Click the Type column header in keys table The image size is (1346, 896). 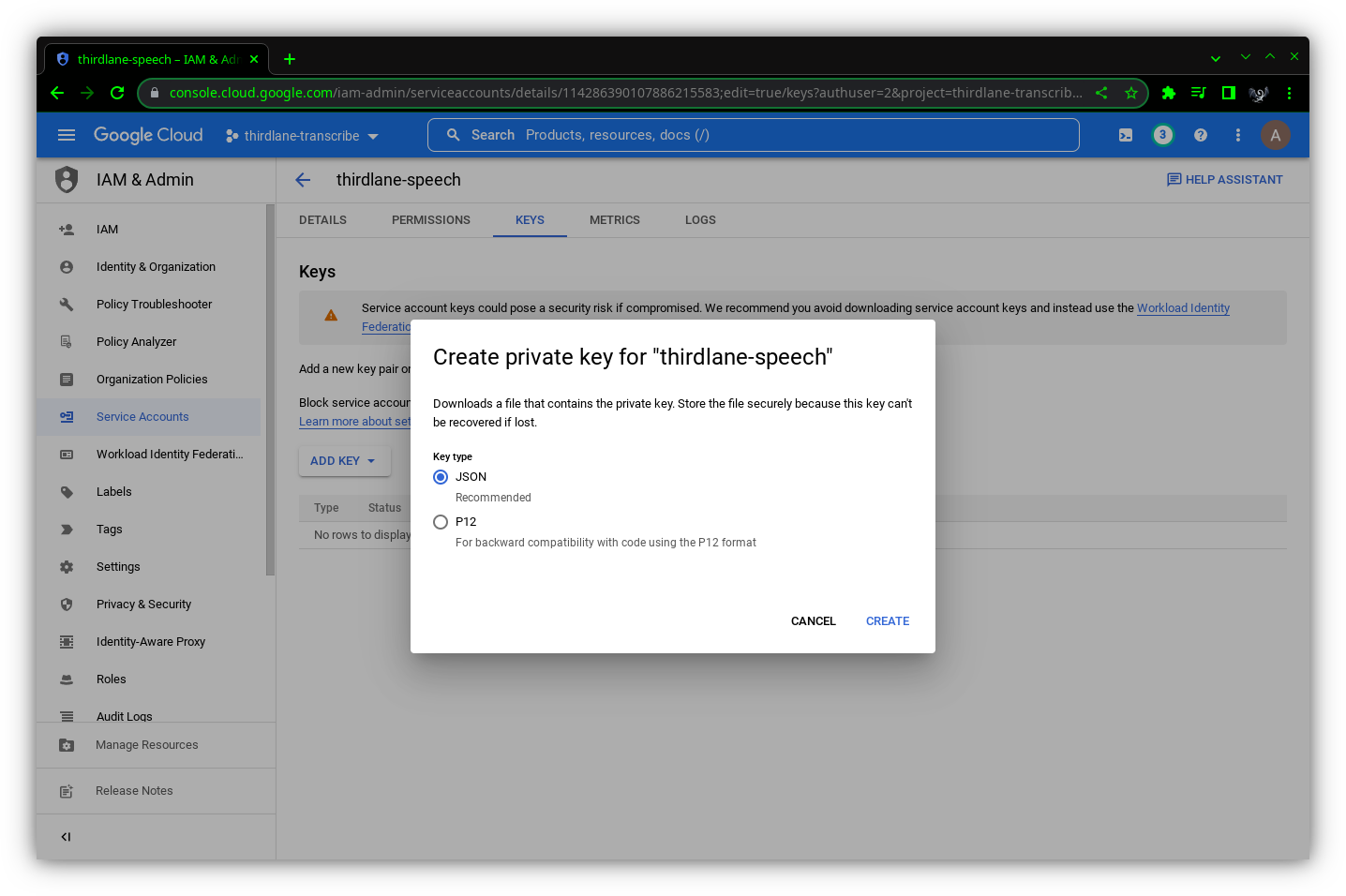click(326, 508)
